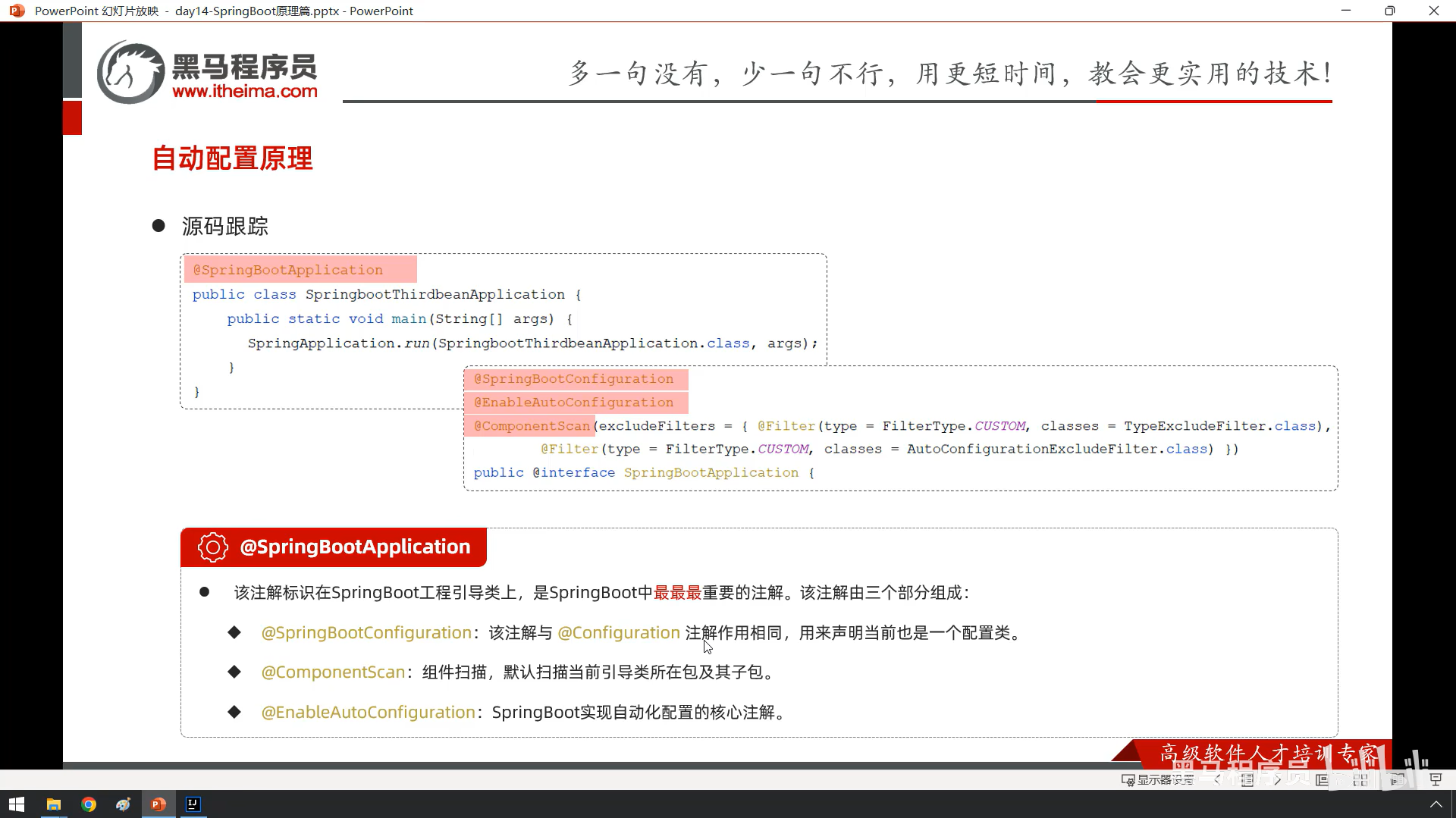The width and height of the screenshot is (1456, 818).
Task: Open File Explorer from the taskbar
Action: pyautogui.click(x=53, y=804)
